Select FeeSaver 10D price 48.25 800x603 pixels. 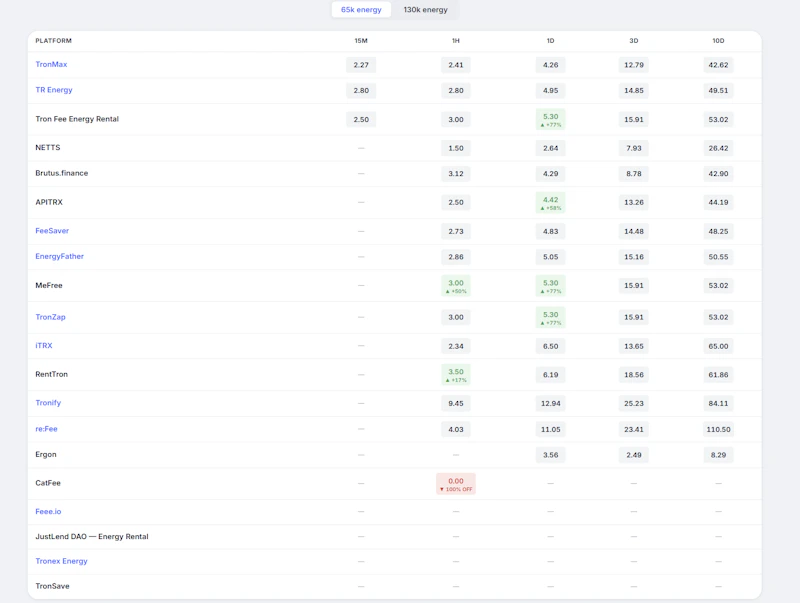(x=718, y=231)
